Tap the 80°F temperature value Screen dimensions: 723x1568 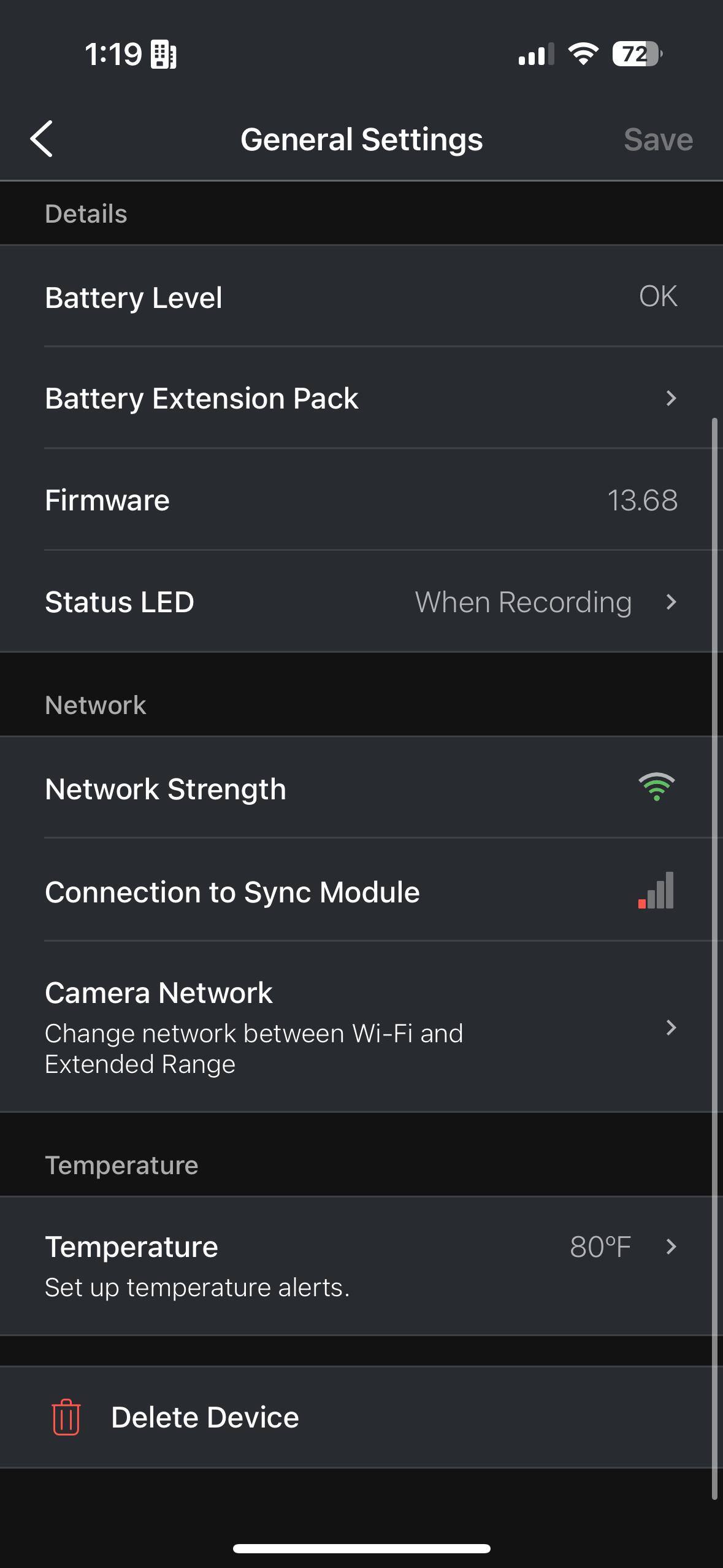coord(600,1247)
